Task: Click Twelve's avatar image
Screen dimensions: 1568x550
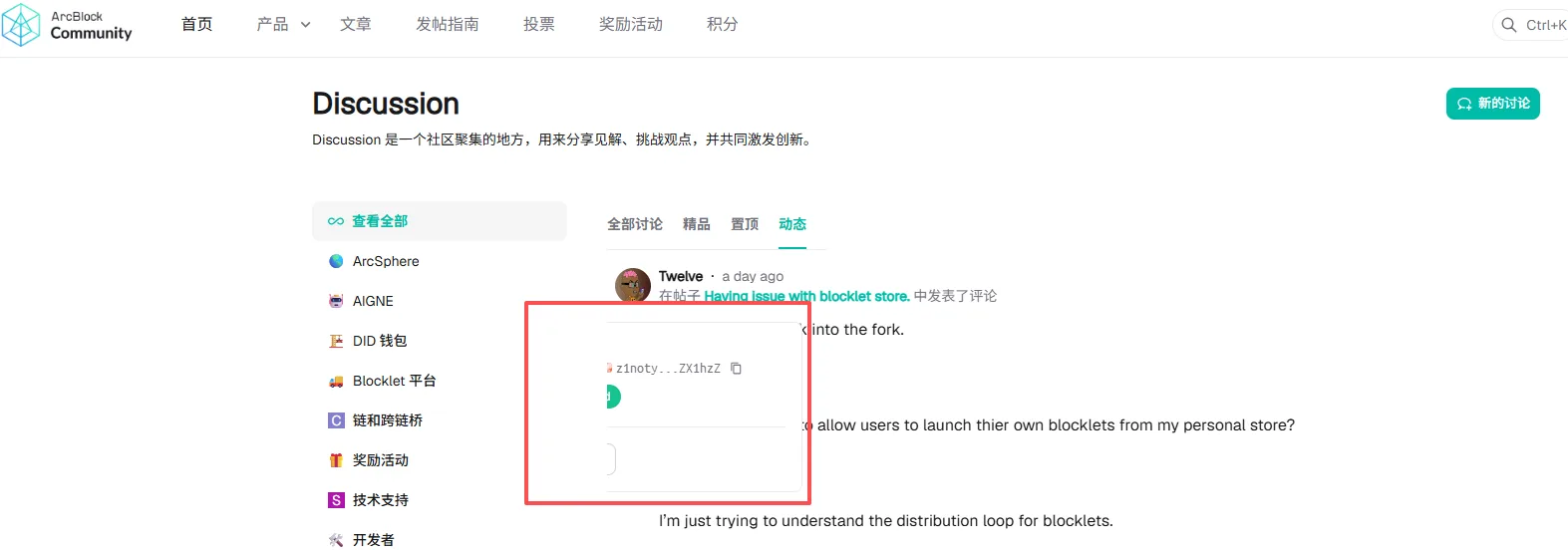Action: tap(633, 285)
